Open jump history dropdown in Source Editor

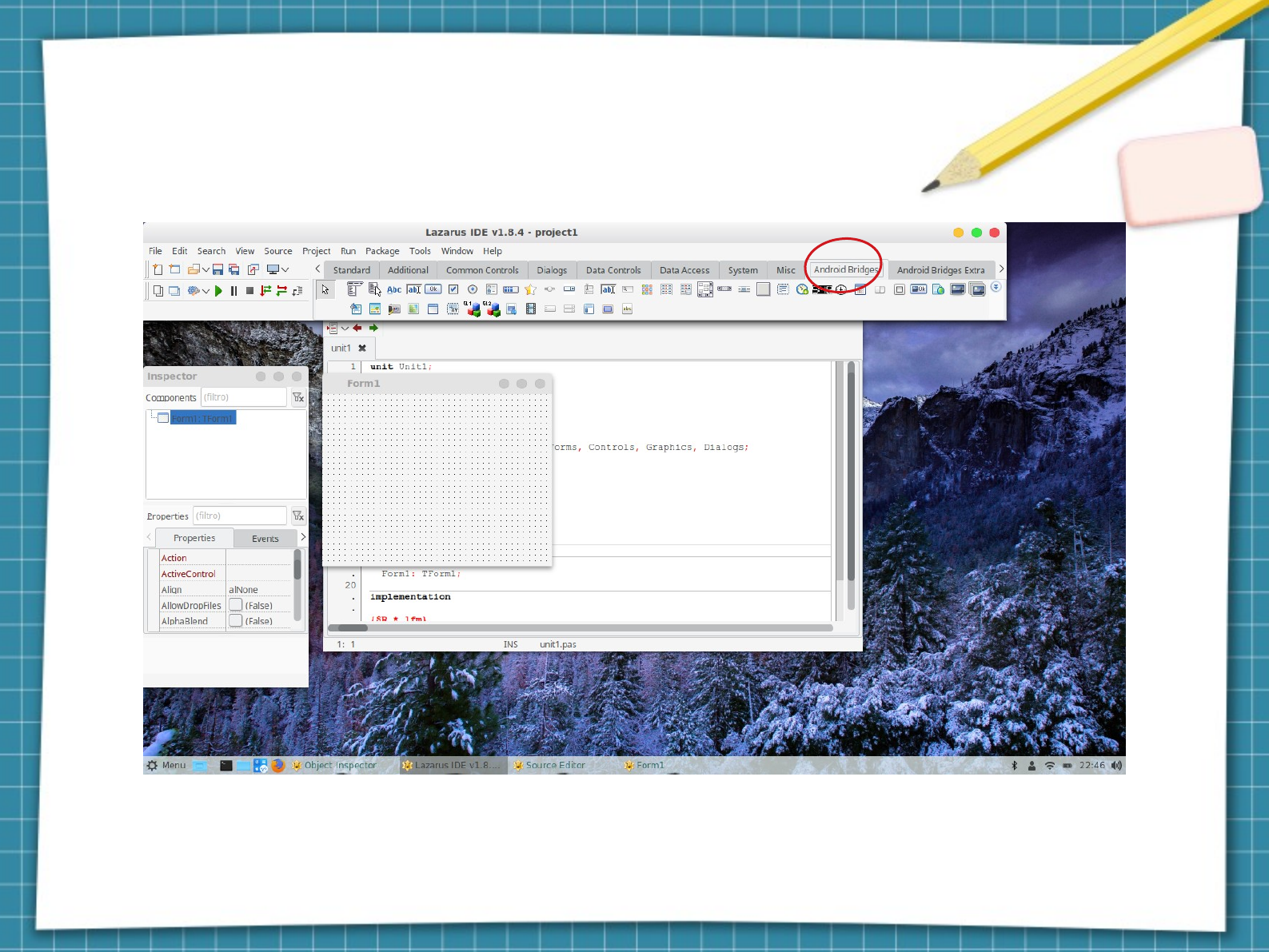(x=345, y=328)
